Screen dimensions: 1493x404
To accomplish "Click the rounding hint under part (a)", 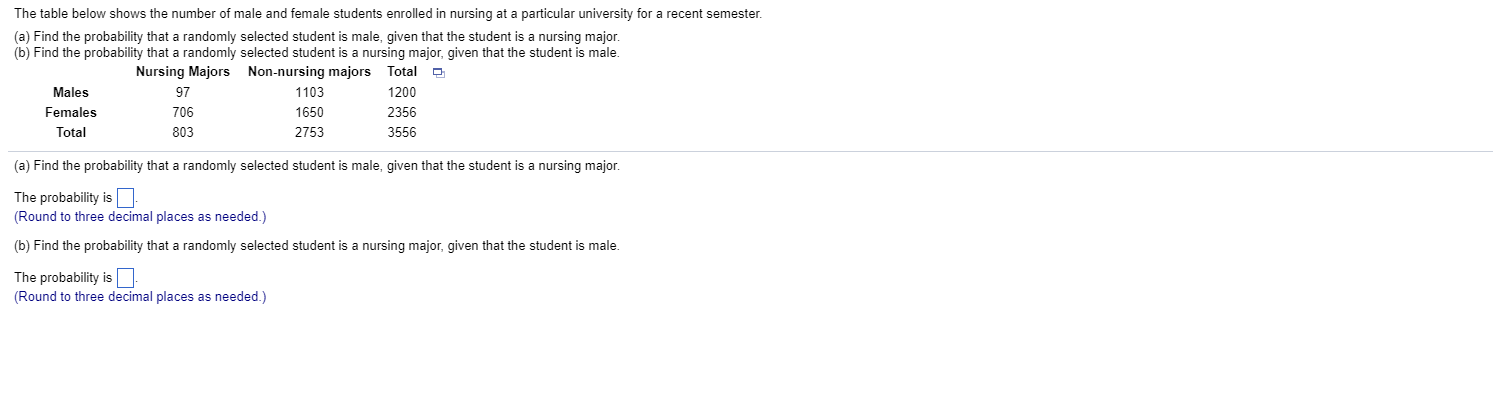I will (140, 216).
